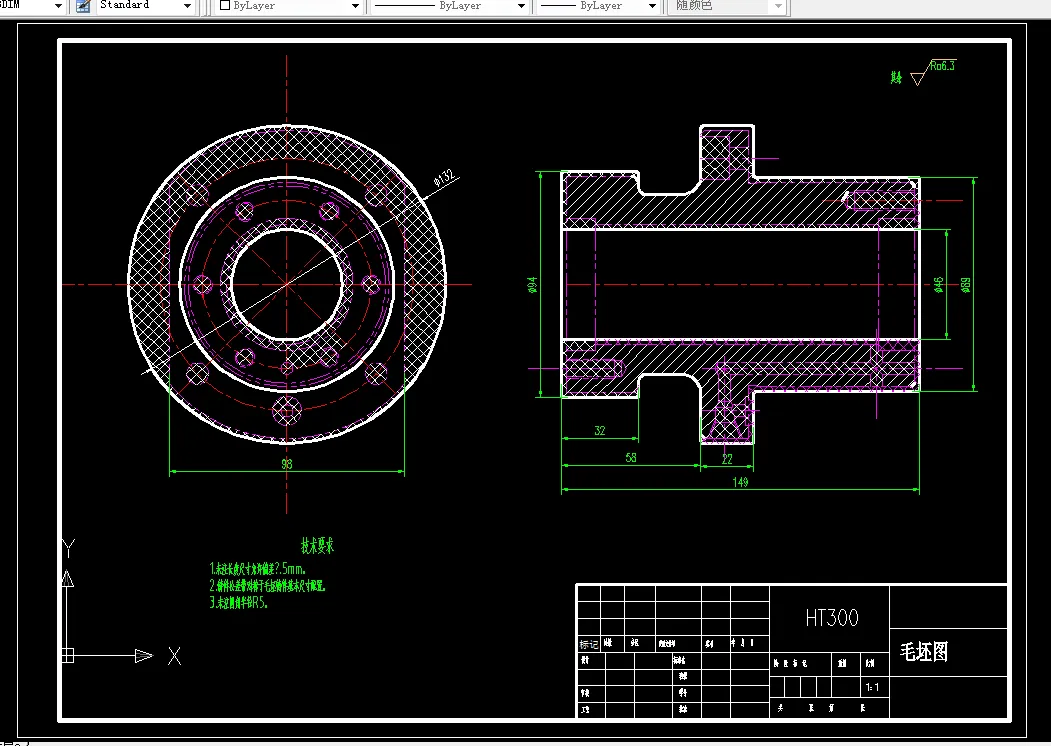This screenshot has width=1051, height=746.
Task: Click the ByLayer color swatch square
Action: tap(225, 5)
